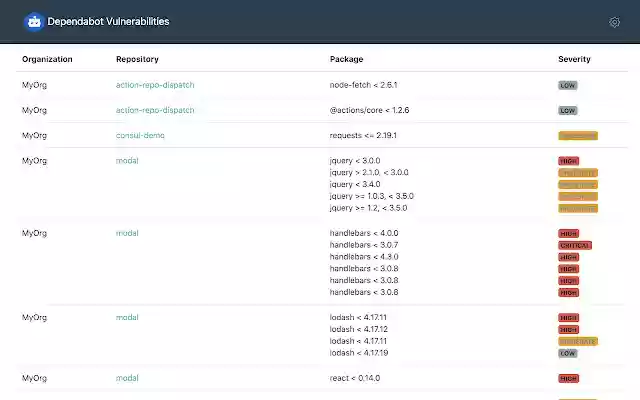The width and height of the screenshot is (640, 400).
Task: Select package text jquery < 3.0.0
Action: pos(355,161)
